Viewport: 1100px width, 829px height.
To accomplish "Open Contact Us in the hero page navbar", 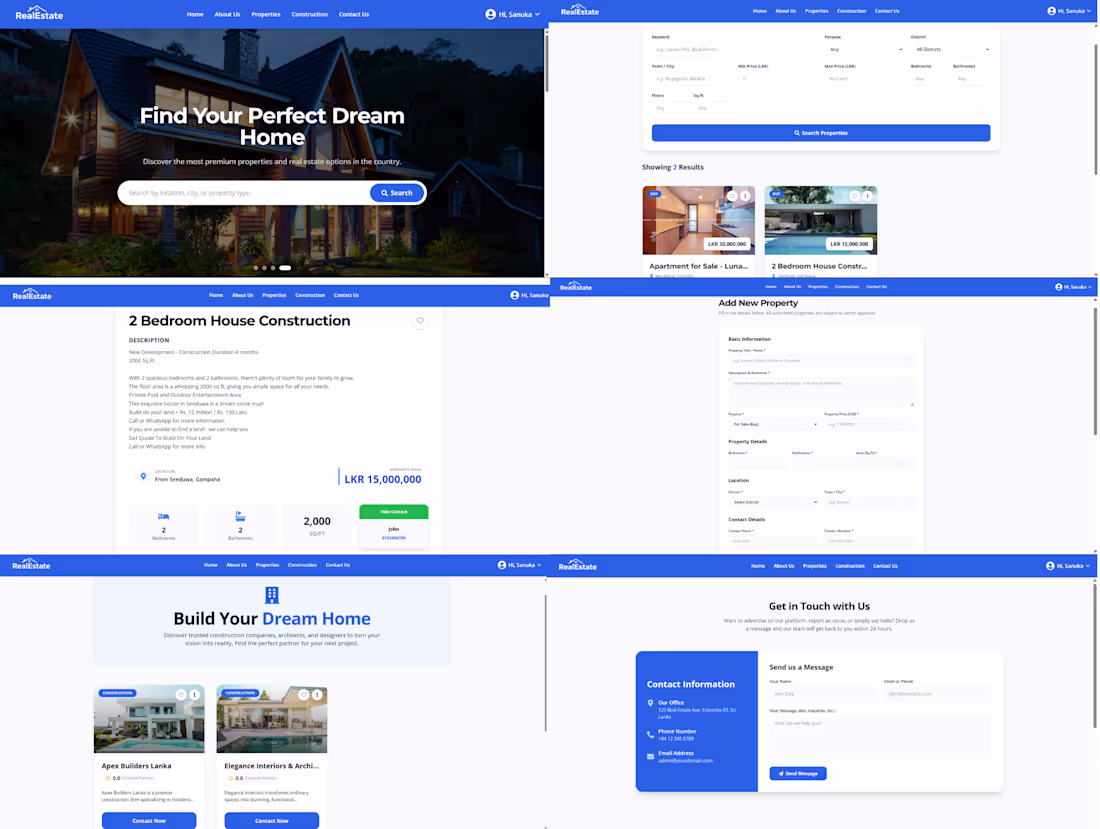I will pos(354,14).
